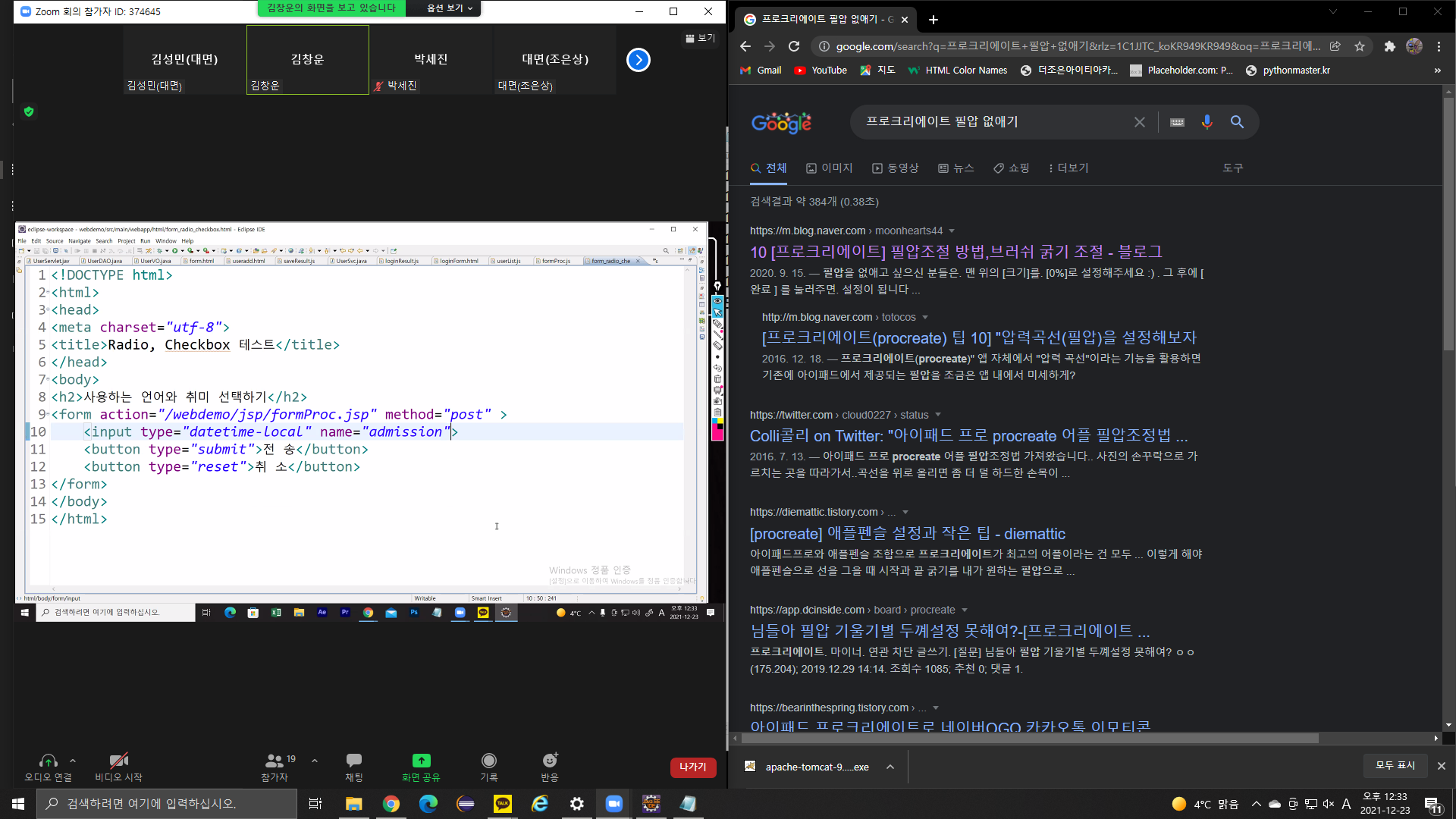
Task: Click the Zoom audio connect icon
Action: (48, 761)
